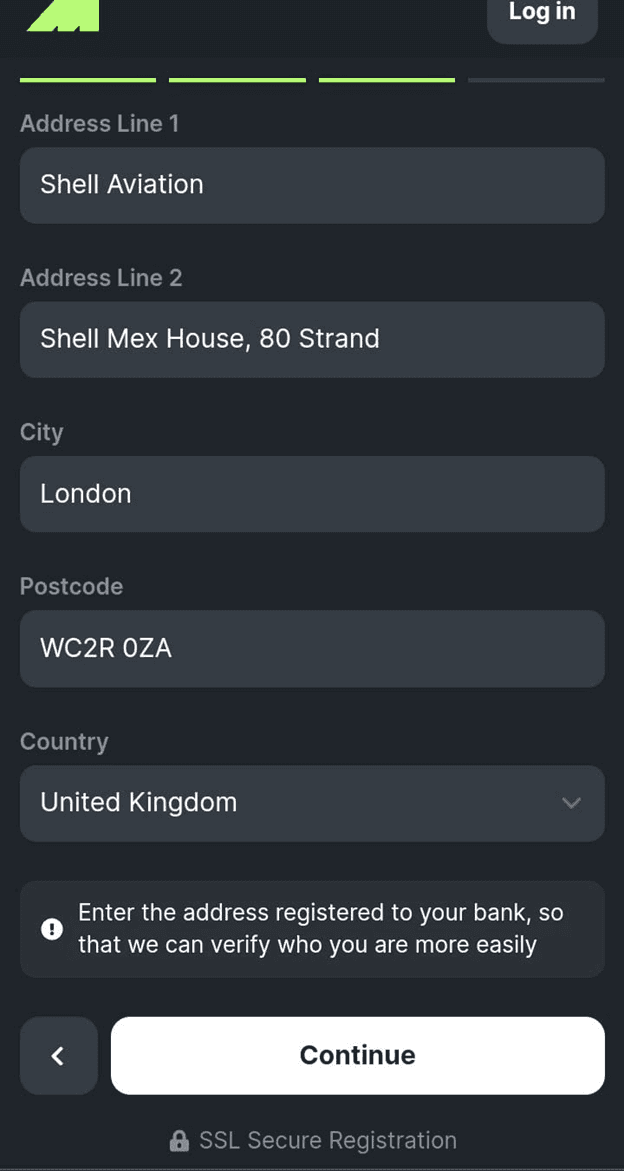
Task: Click the green brand logo
Action: click(x=63, y=15)
